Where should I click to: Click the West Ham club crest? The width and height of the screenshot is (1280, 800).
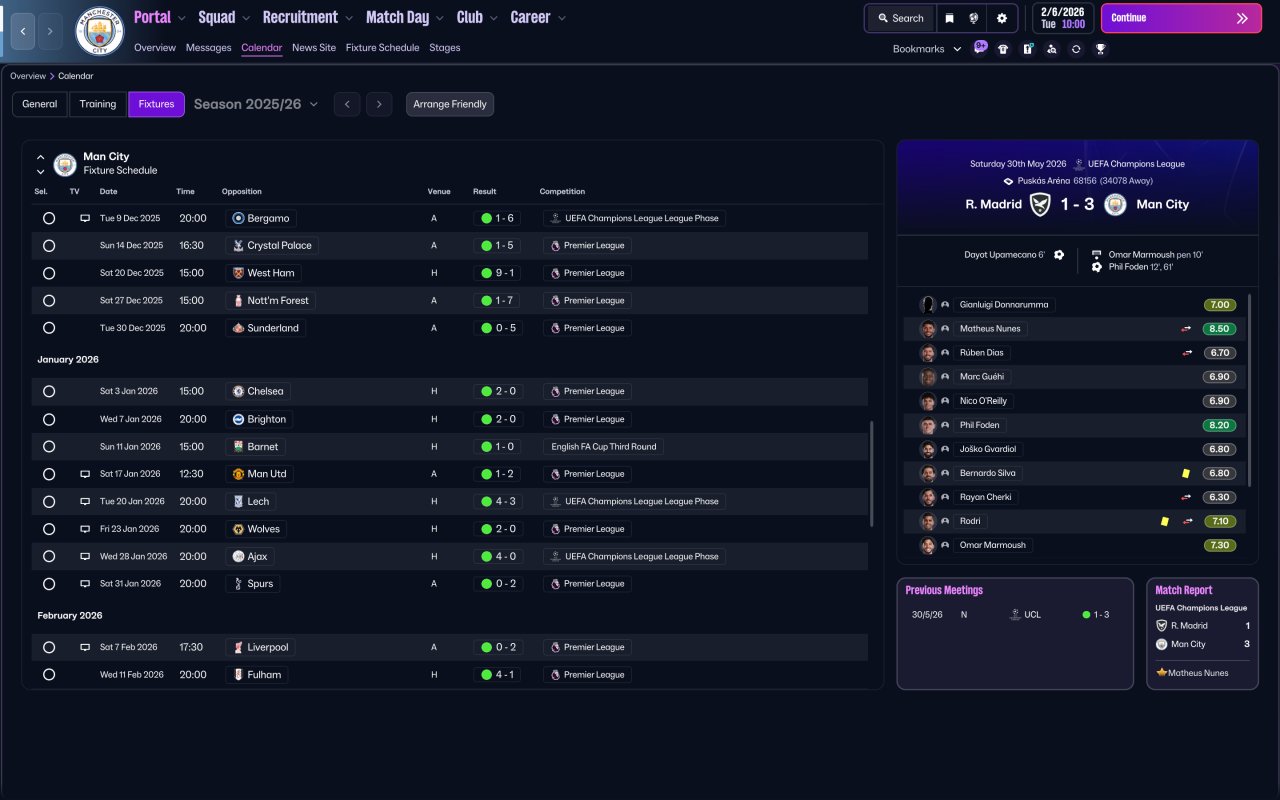coord(238,273)
